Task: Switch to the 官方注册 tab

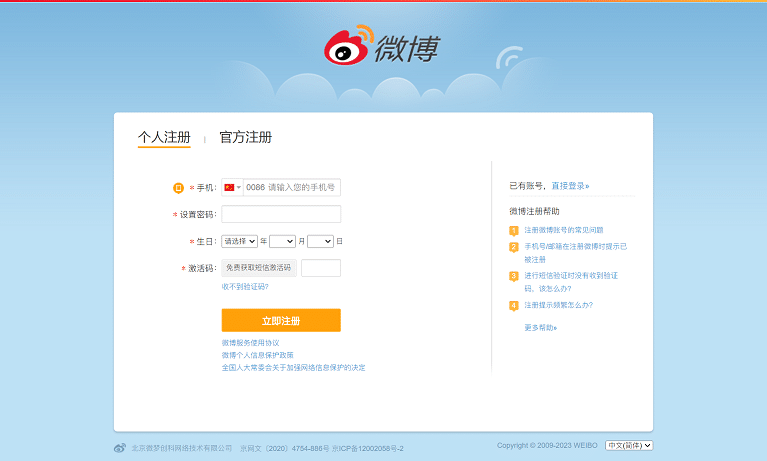Action: 245,138
